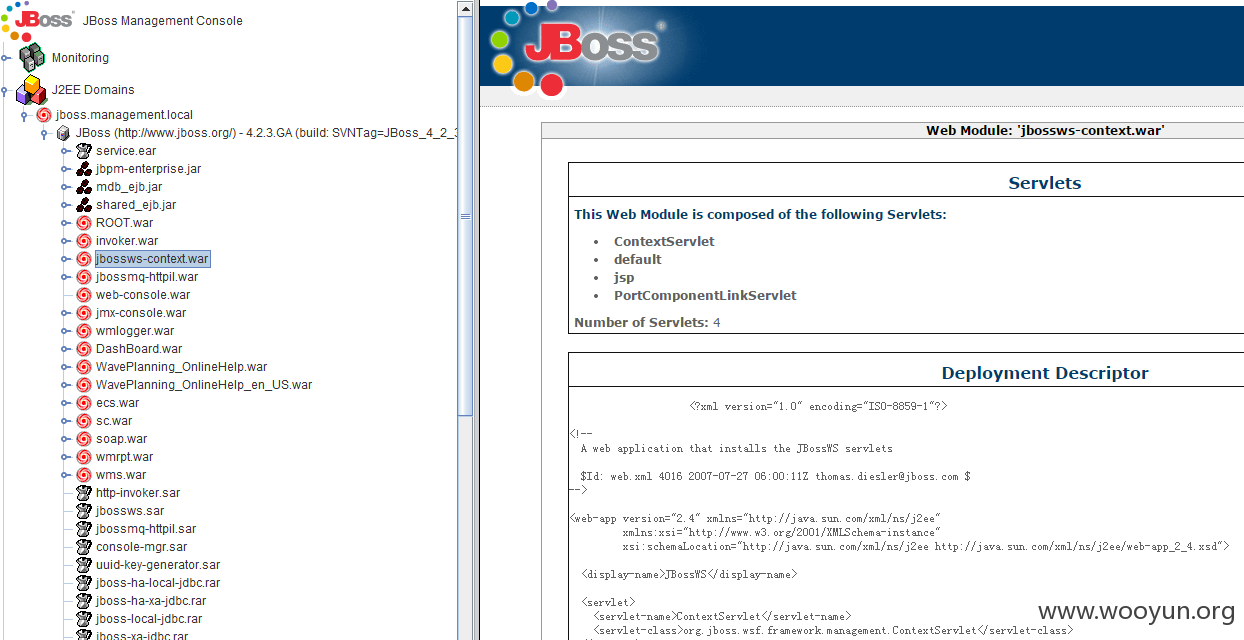Expand the ROOT.war node
The width and height of the screenshot is (1244, 640).
click(65, 223)
